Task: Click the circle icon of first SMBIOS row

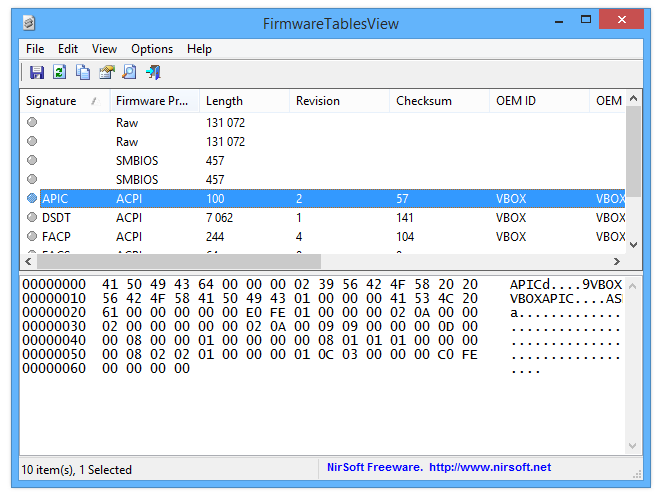Action: (x=32, y=160)
